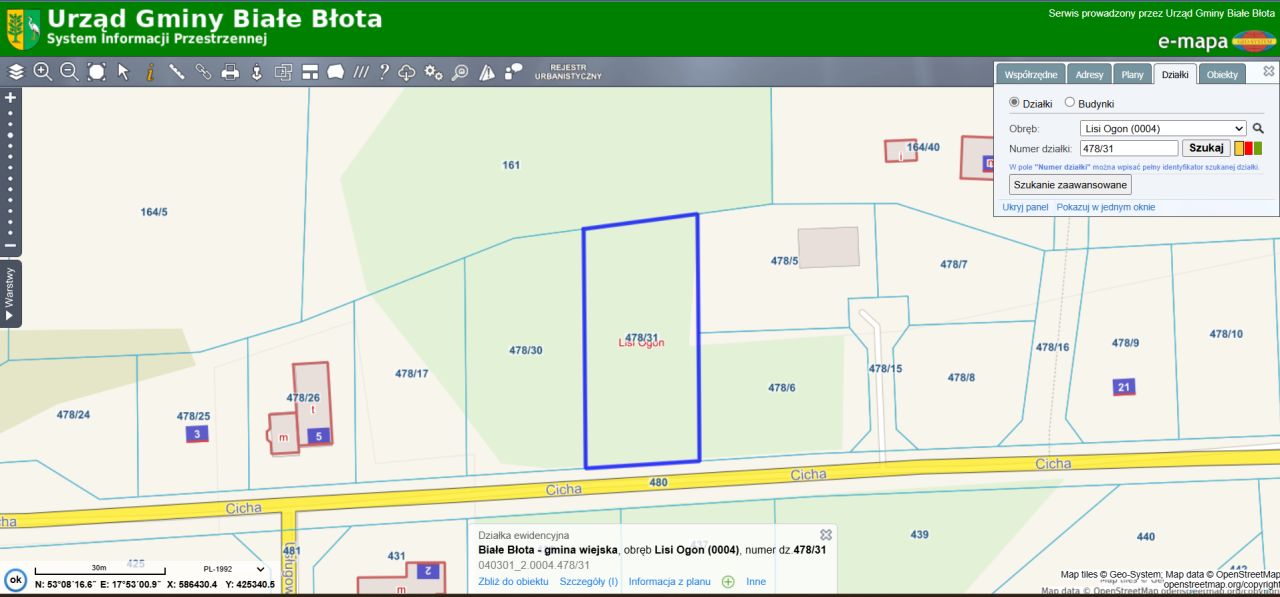Pick the yellow highlight color swatch
1280x597 pixels.
pos(1239,148)
